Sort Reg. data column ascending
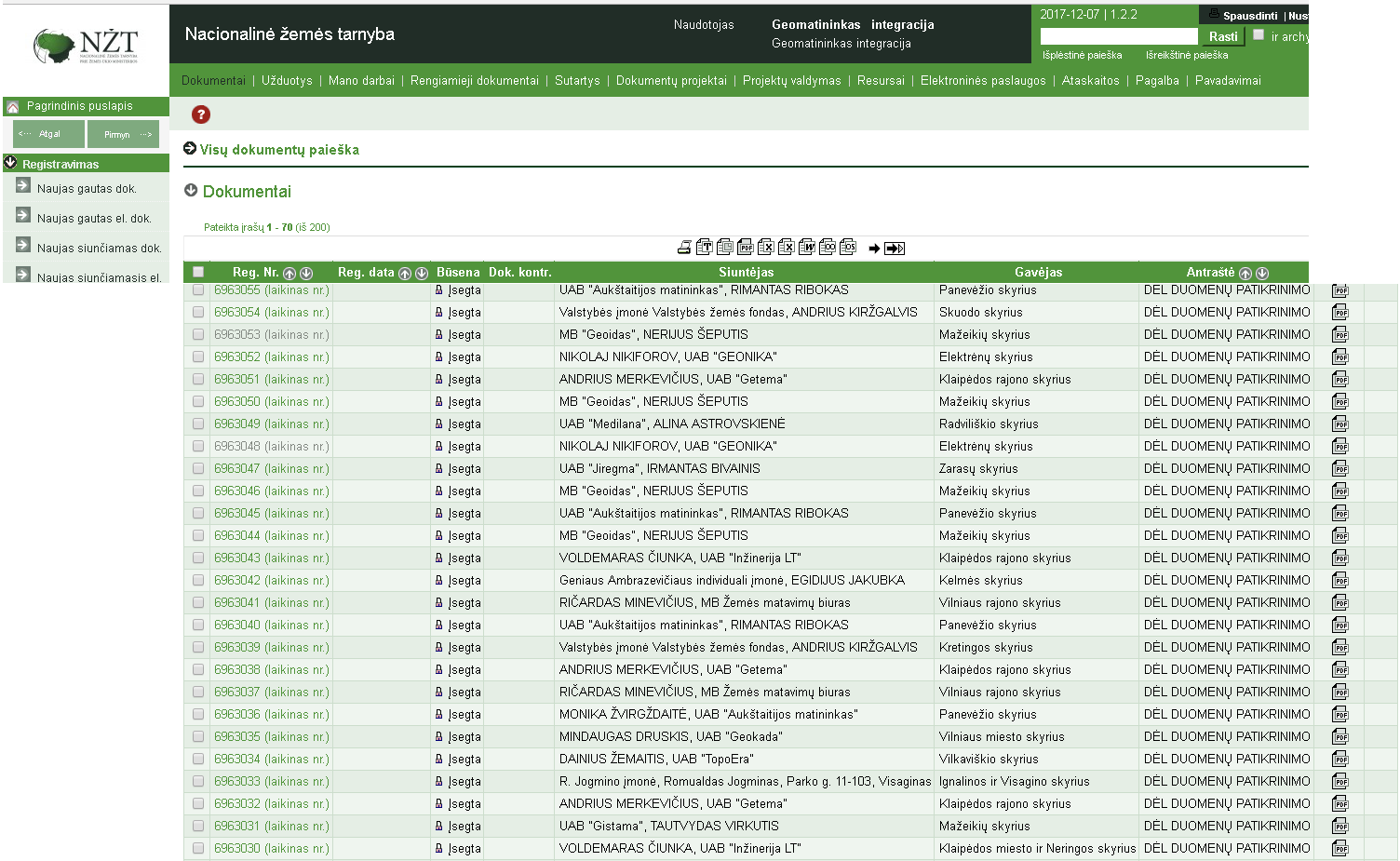 pyautogui.click(x=405, y=273)
